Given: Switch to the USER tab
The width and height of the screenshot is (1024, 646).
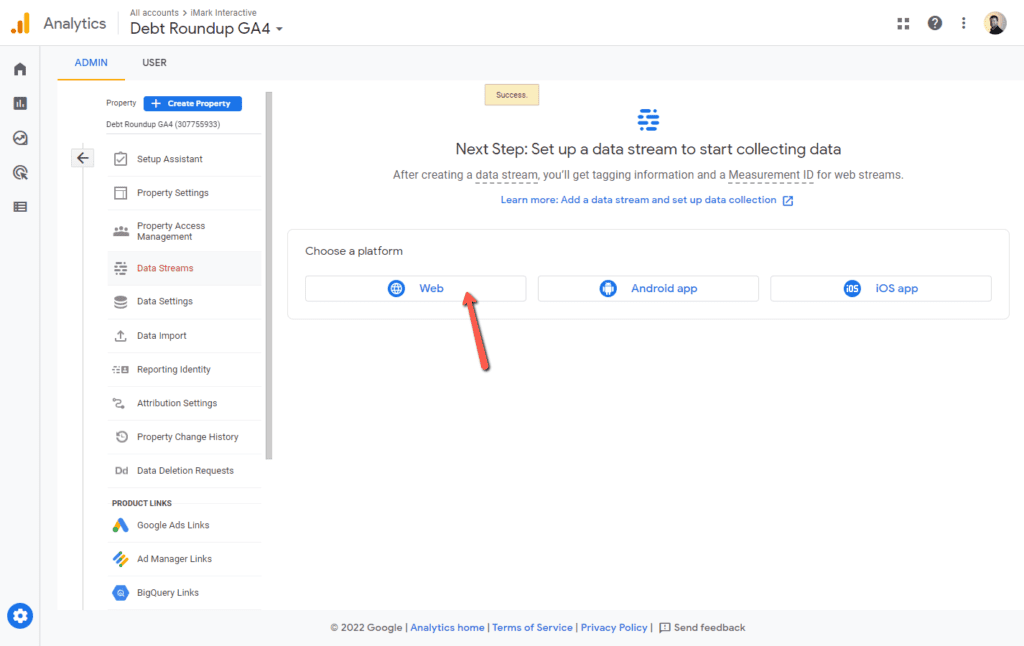Looking at the screenshot, I should pos(154,63).
